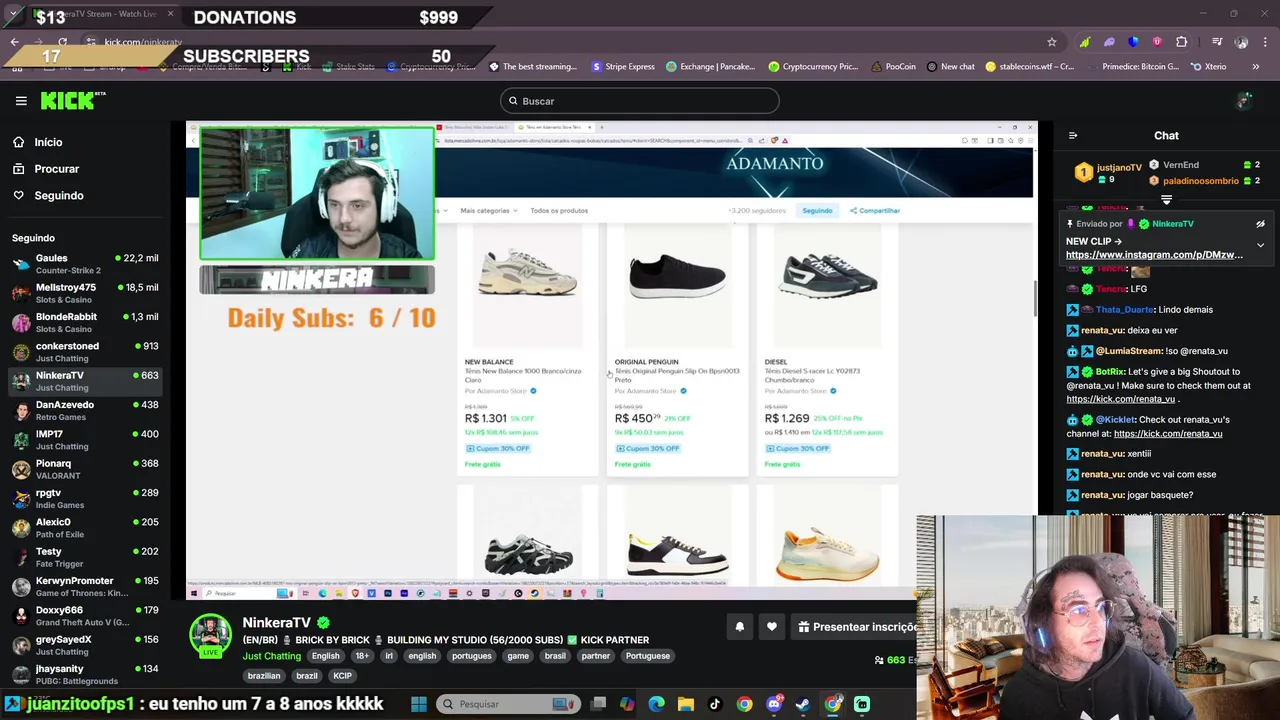The image size is (1280, 720).
Task: Show more bookmarks chevron
Action: (1257, 67)
